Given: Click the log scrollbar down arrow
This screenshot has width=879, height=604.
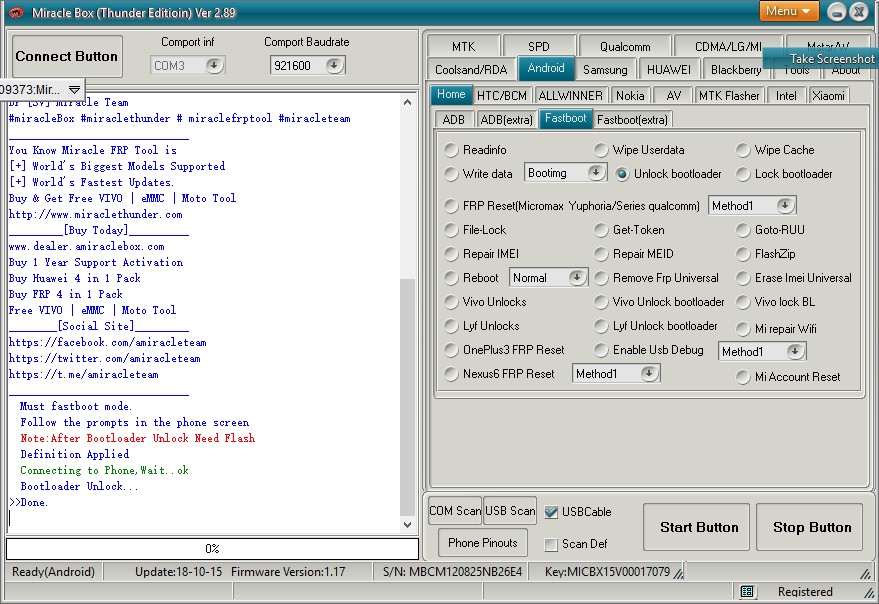Looking at the screenshot, I should [x=408, y=525].
